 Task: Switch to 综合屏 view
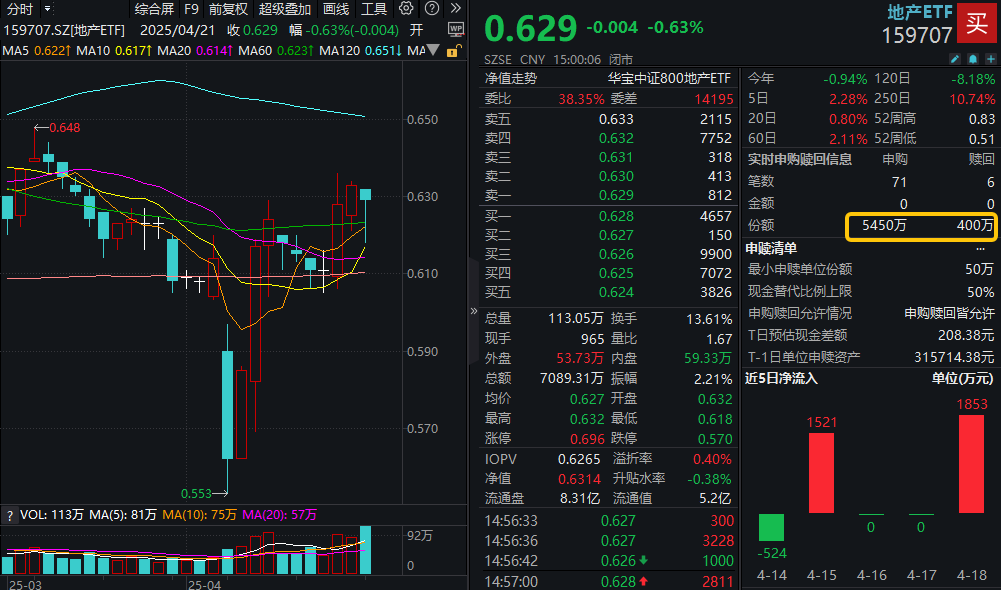(x=153, y=9)
